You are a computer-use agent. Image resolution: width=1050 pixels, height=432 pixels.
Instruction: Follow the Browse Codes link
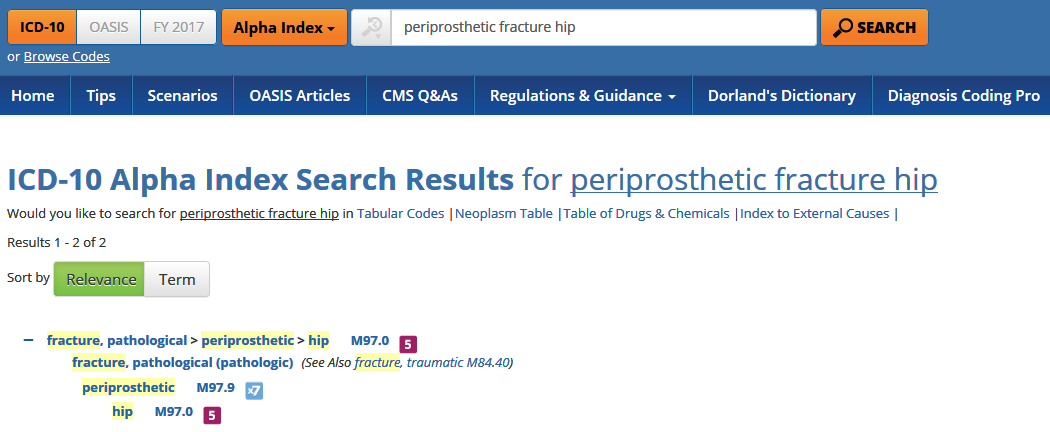click(67, 56)
